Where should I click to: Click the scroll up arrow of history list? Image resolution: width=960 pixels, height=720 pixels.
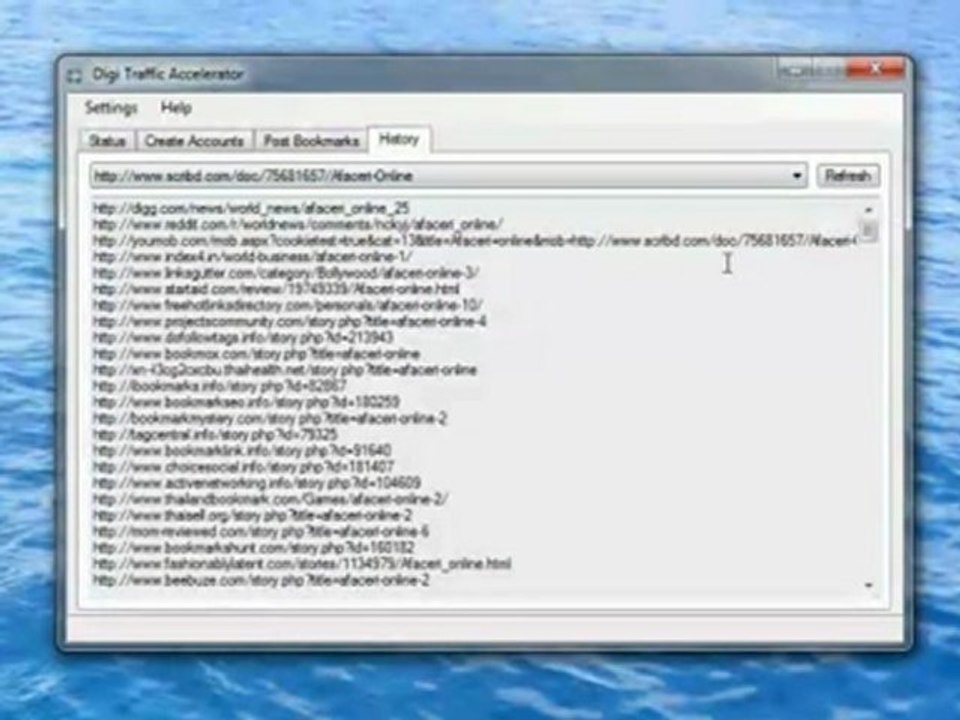pos(868,209)
